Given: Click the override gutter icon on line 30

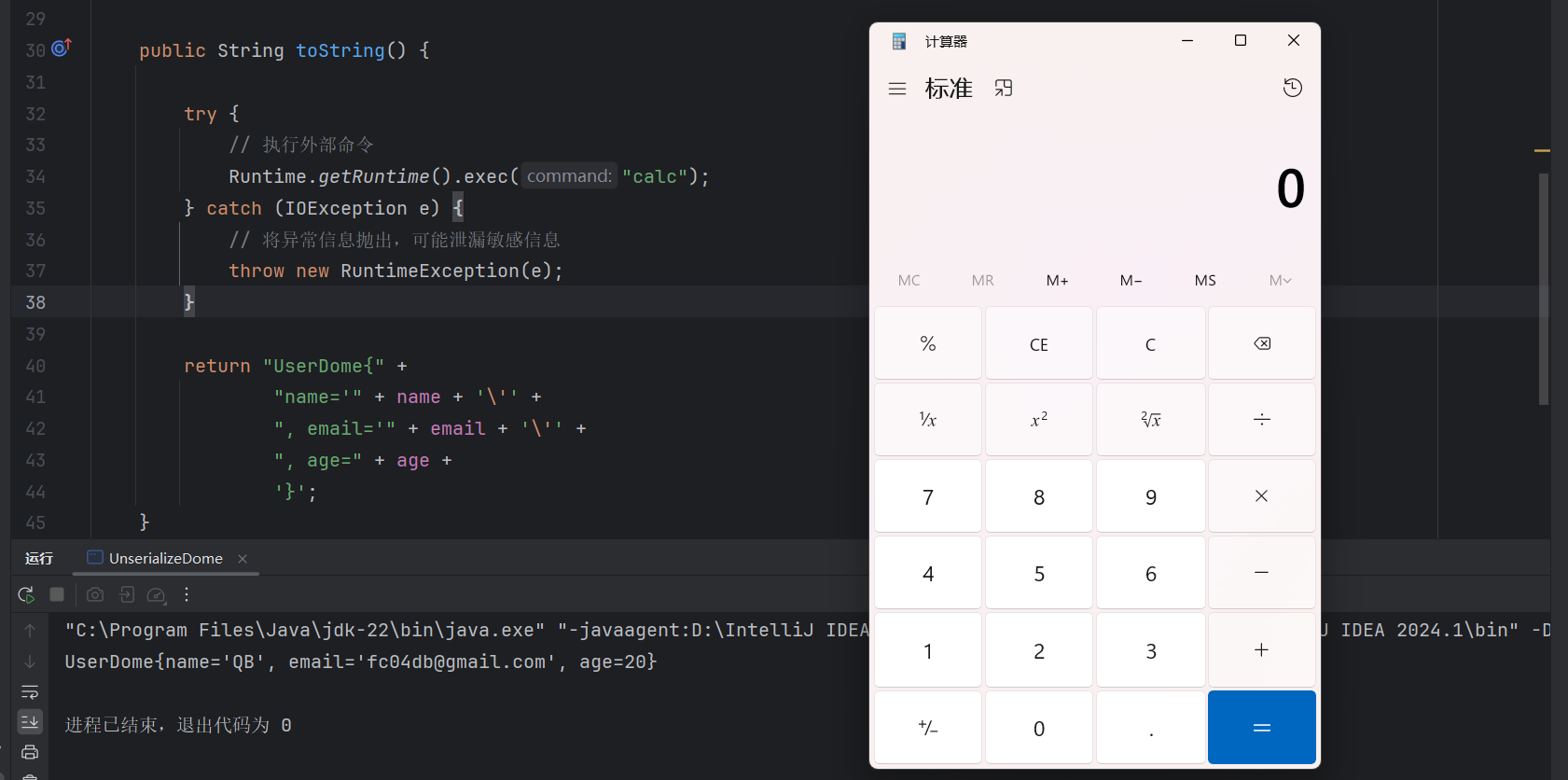Looking at the screenshot, I should coord(62,48).
